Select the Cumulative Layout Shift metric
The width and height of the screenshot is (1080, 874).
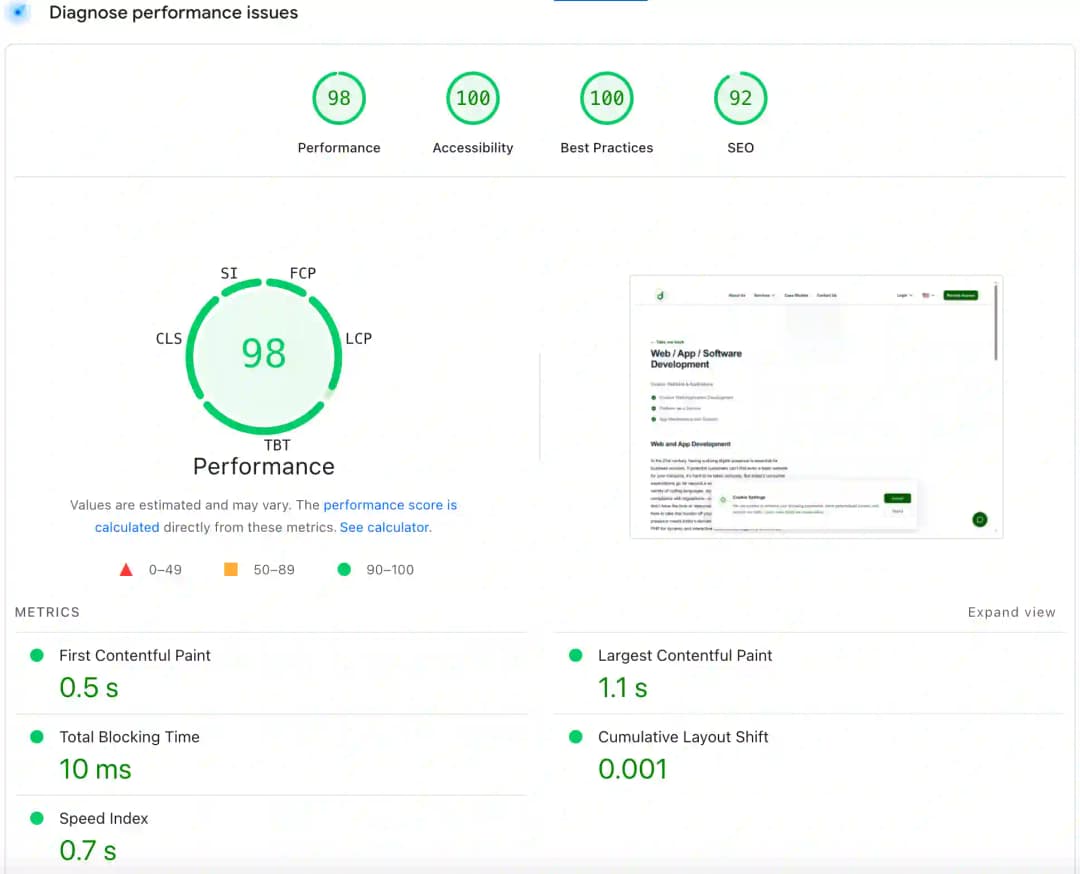tap(683, 737)
